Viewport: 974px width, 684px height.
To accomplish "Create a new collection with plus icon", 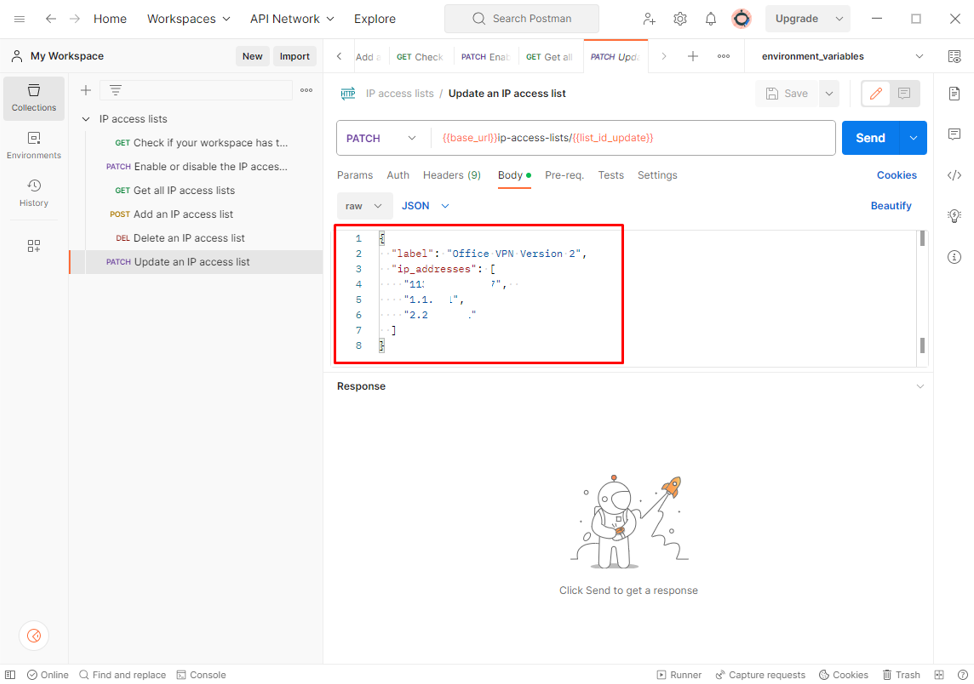I will pos(86,90).
